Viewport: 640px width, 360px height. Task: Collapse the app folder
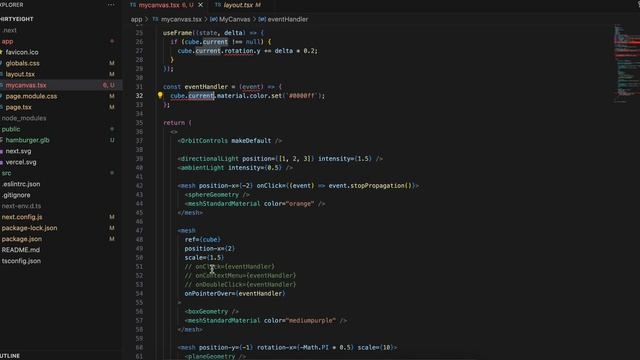(x=7, y=41)
